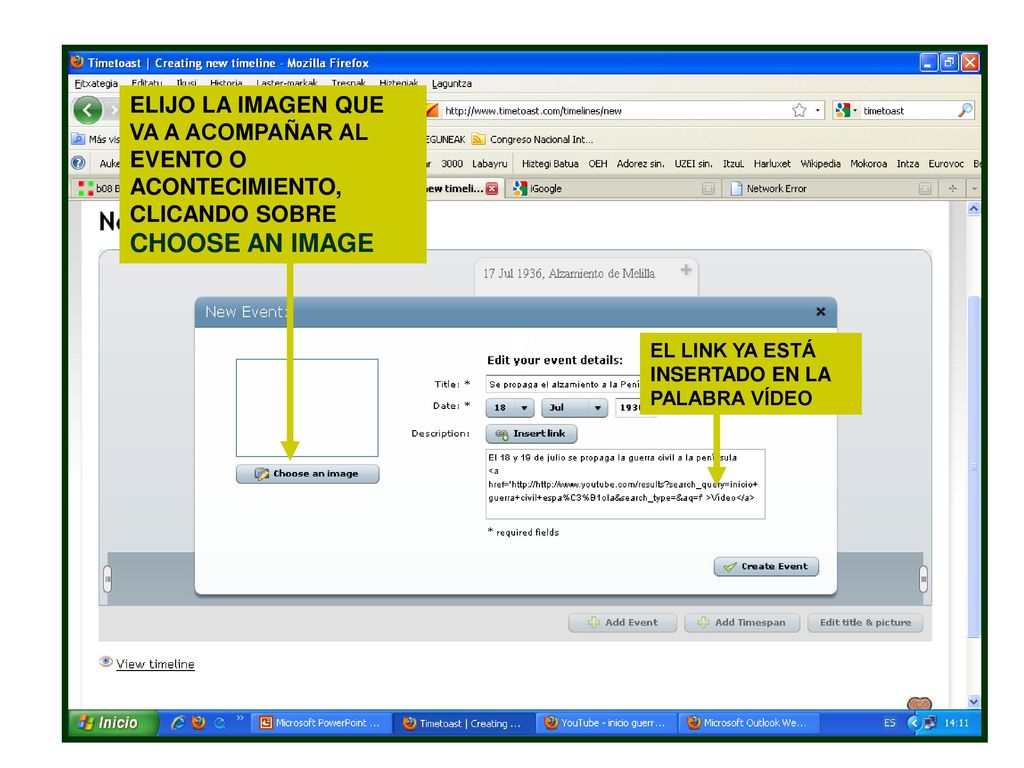Click the Eurovoc toolbar button
The height and width of the screenshot is (768, 1024).
click(946, 163)
